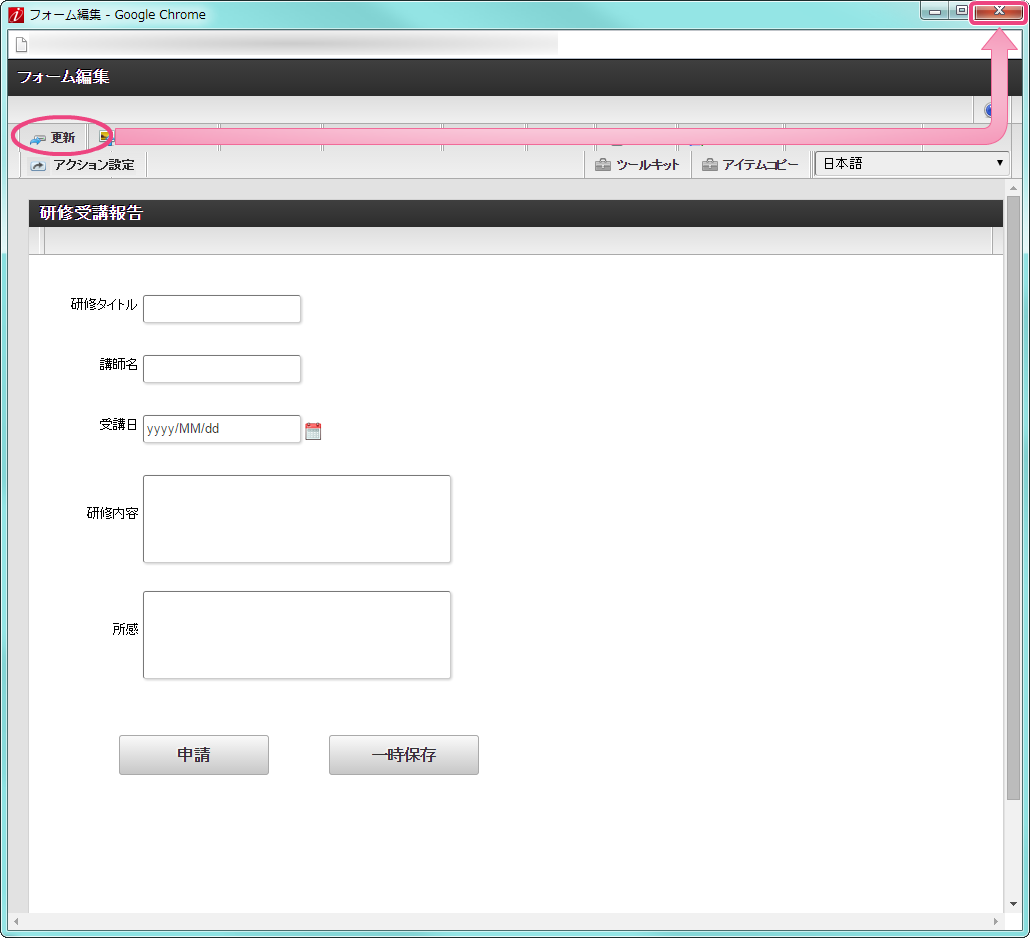Click the page icon in address bar
Viewport: 1030px width, 938px height.
(22, 45)
